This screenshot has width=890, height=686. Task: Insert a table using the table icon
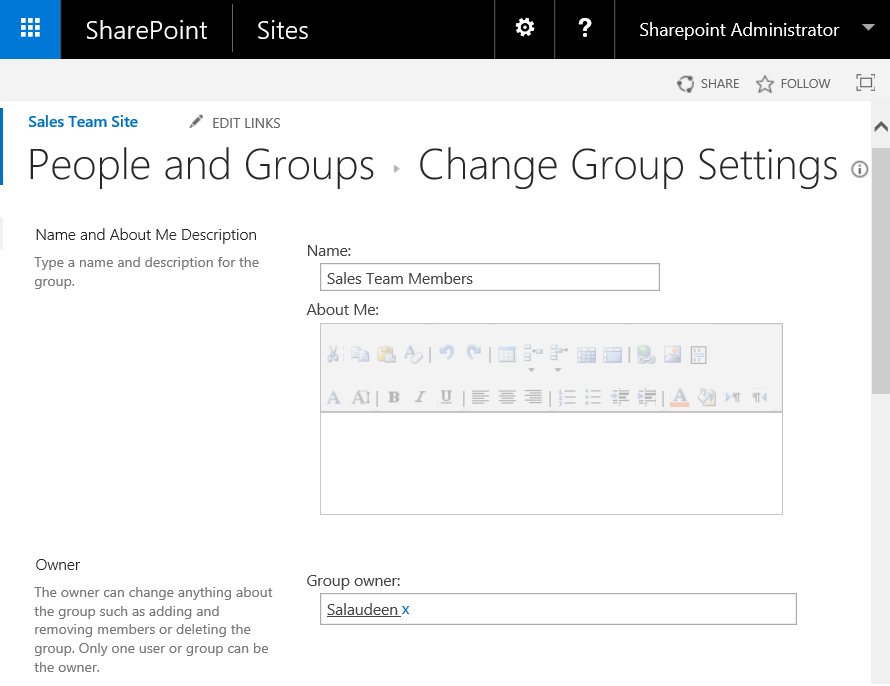505,352
